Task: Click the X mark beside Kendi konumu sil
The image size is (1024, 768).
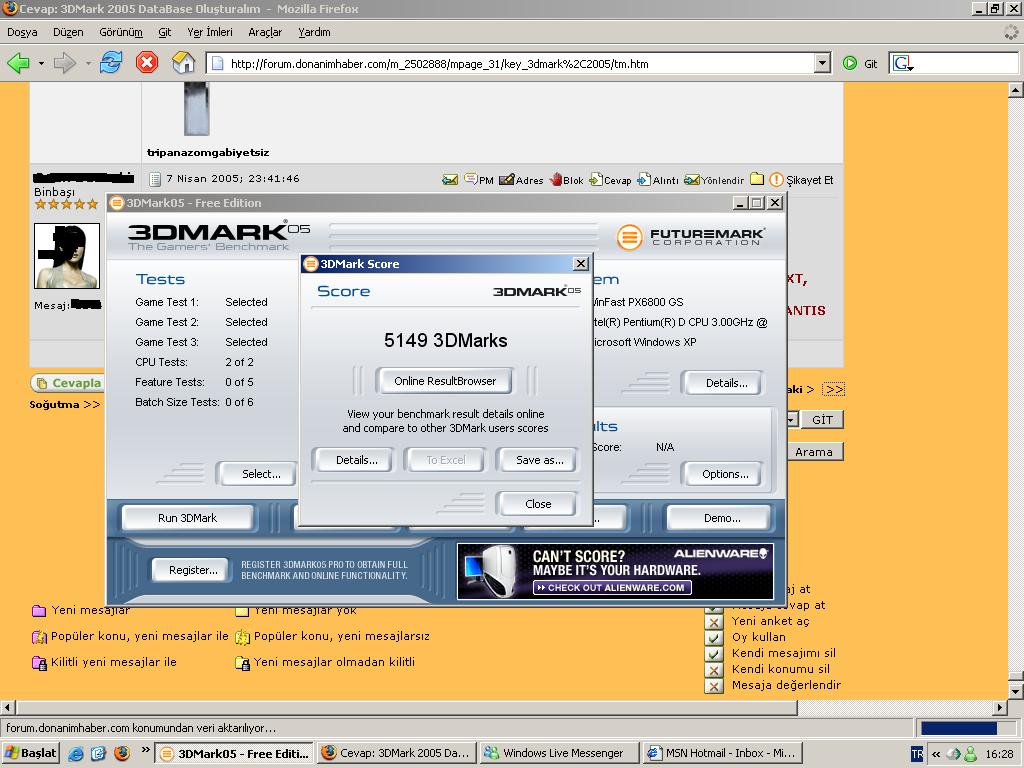Action: [x=714, y=670]
